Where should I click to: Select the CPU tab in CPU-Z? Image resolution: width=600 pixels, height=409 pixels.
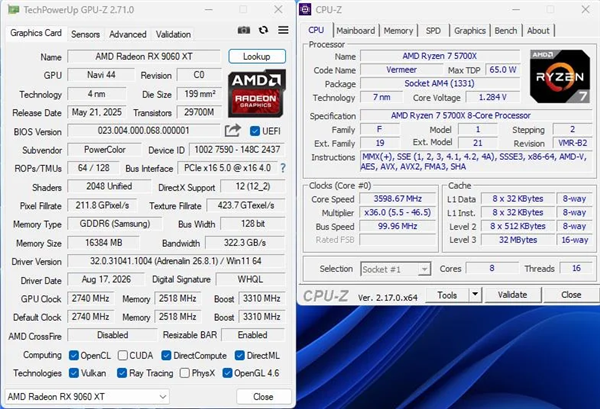(316, 30)
